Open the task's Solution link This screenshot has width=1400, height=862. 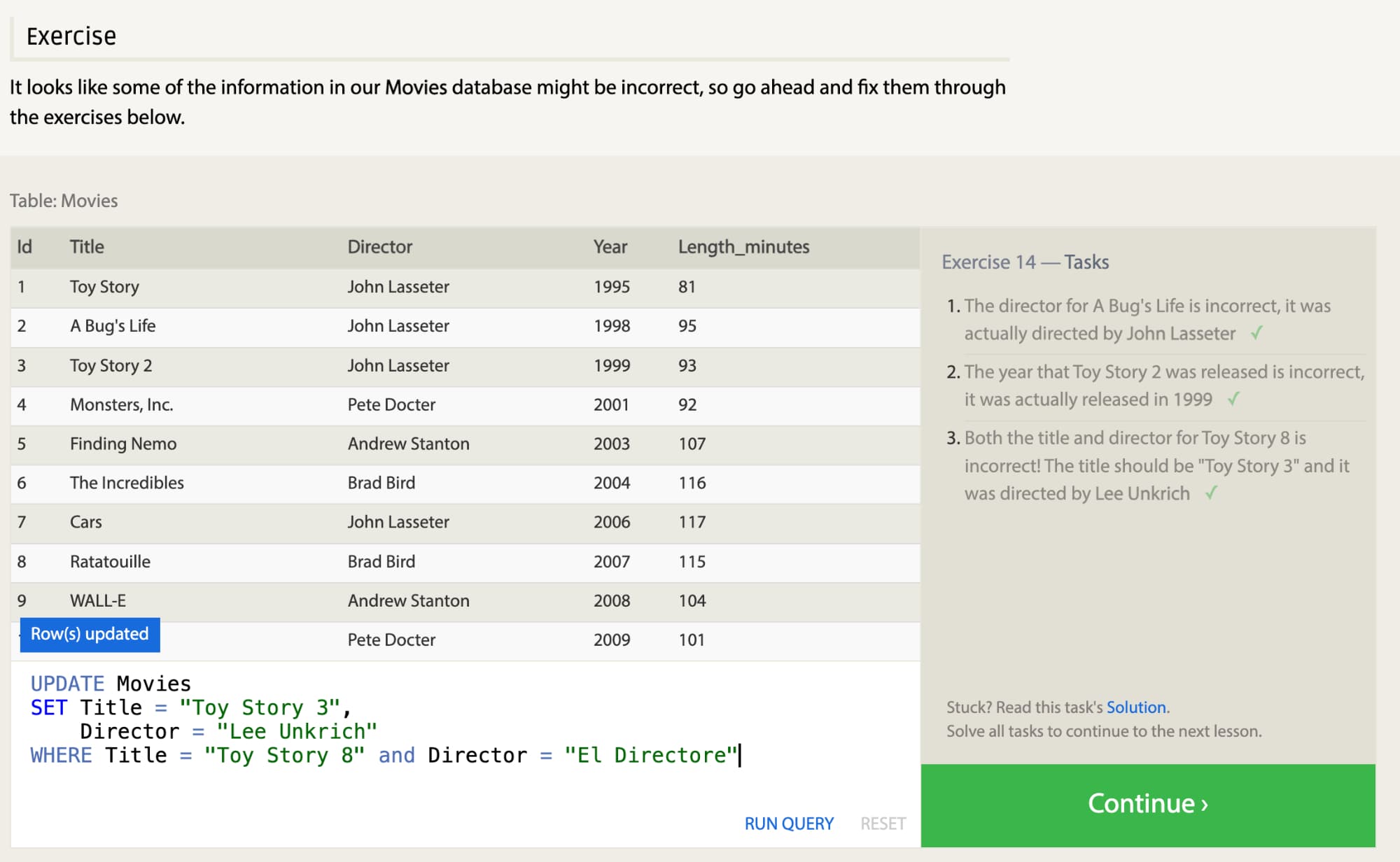(x=1135, y=707)
